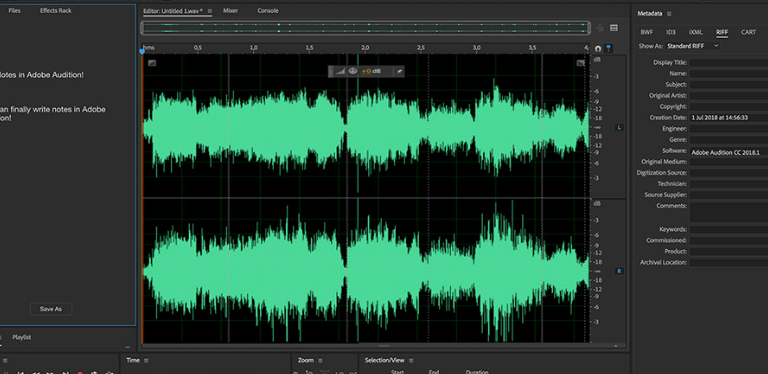Click the Display Title input field
The image size is (768, 374).
729,63
